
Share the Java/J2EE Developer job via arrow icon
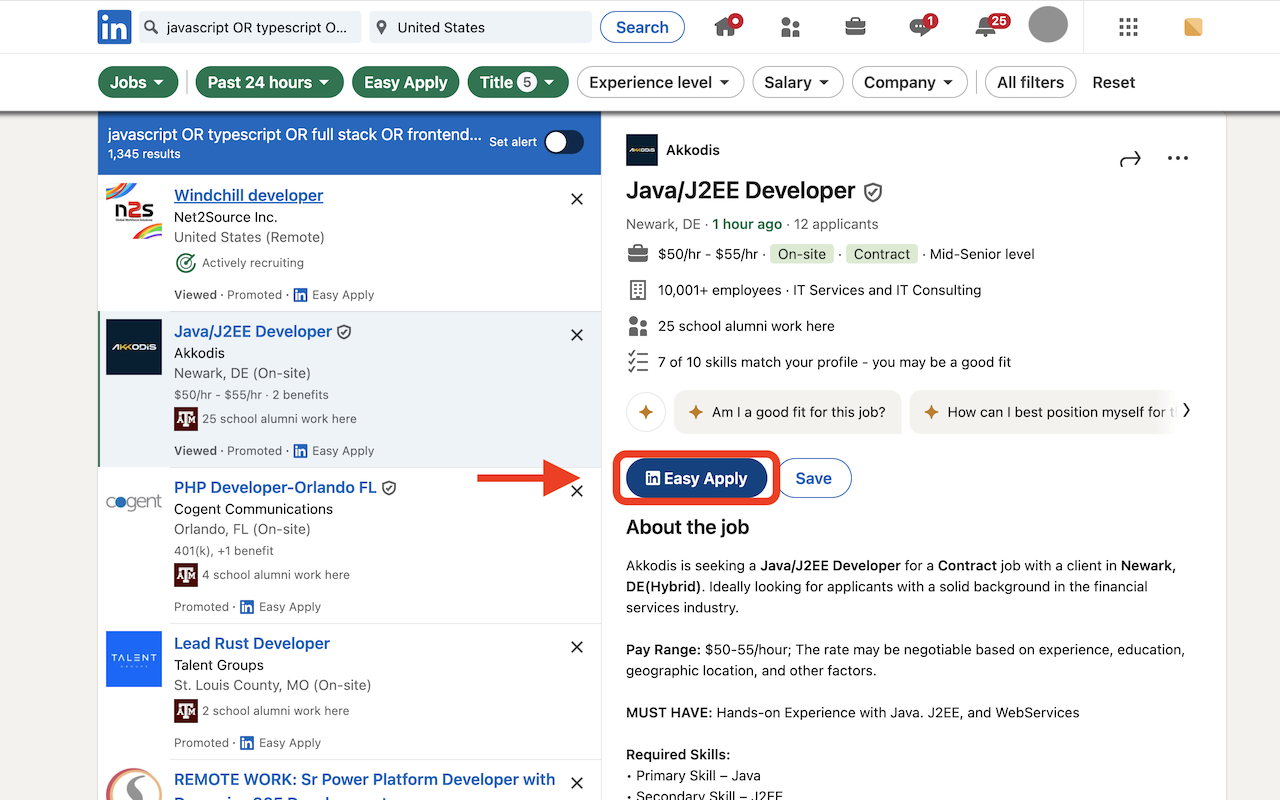pyautogui.click(x=1130, y=158)
